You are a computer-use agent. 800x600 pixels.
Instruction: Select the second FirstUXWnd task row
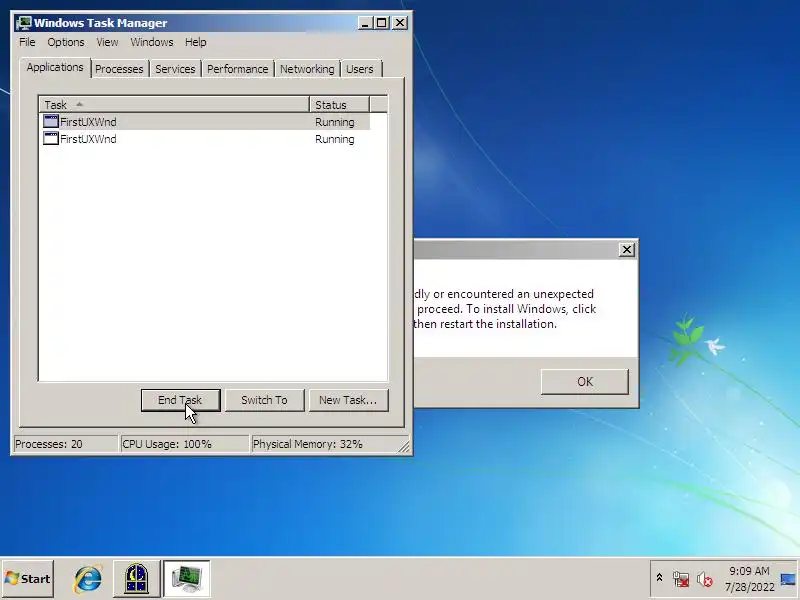[x=205, y=139]
